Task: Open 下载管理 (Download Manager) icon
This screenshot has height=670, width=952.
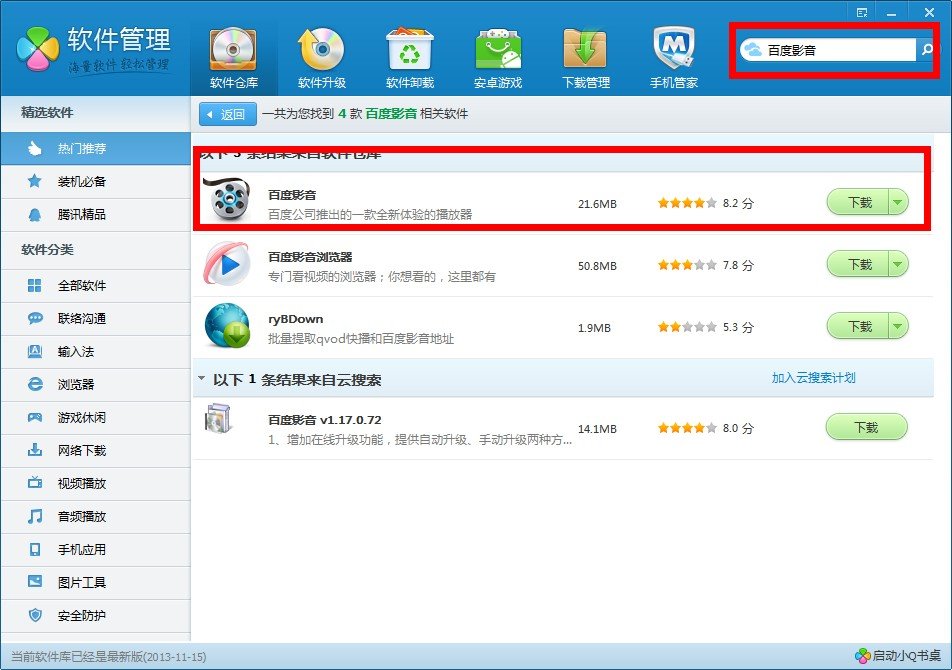Action: pos(585,47)
